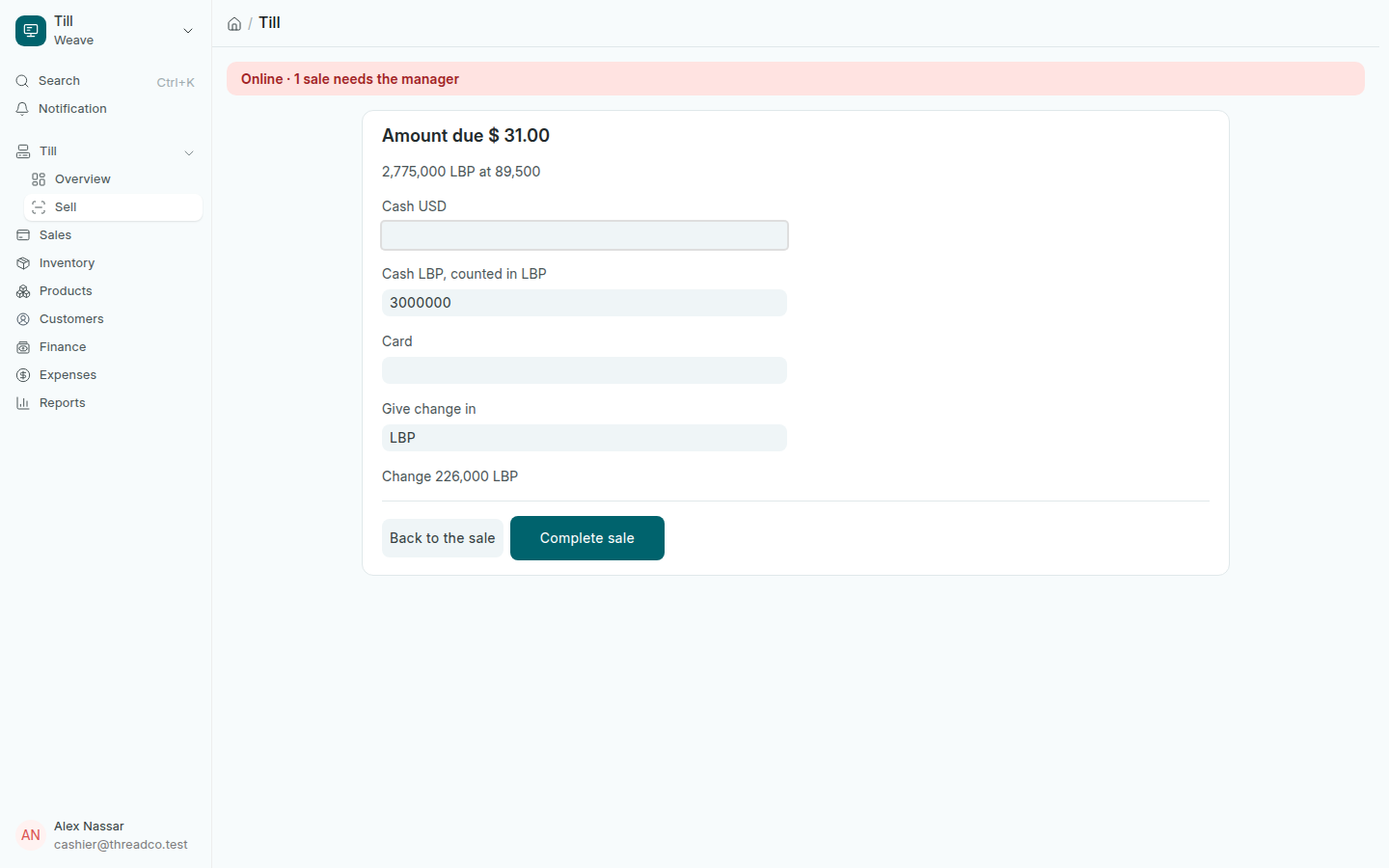Click the Inventory box icon
Viewport: 1389px width, 868px height.
(23, 263)
